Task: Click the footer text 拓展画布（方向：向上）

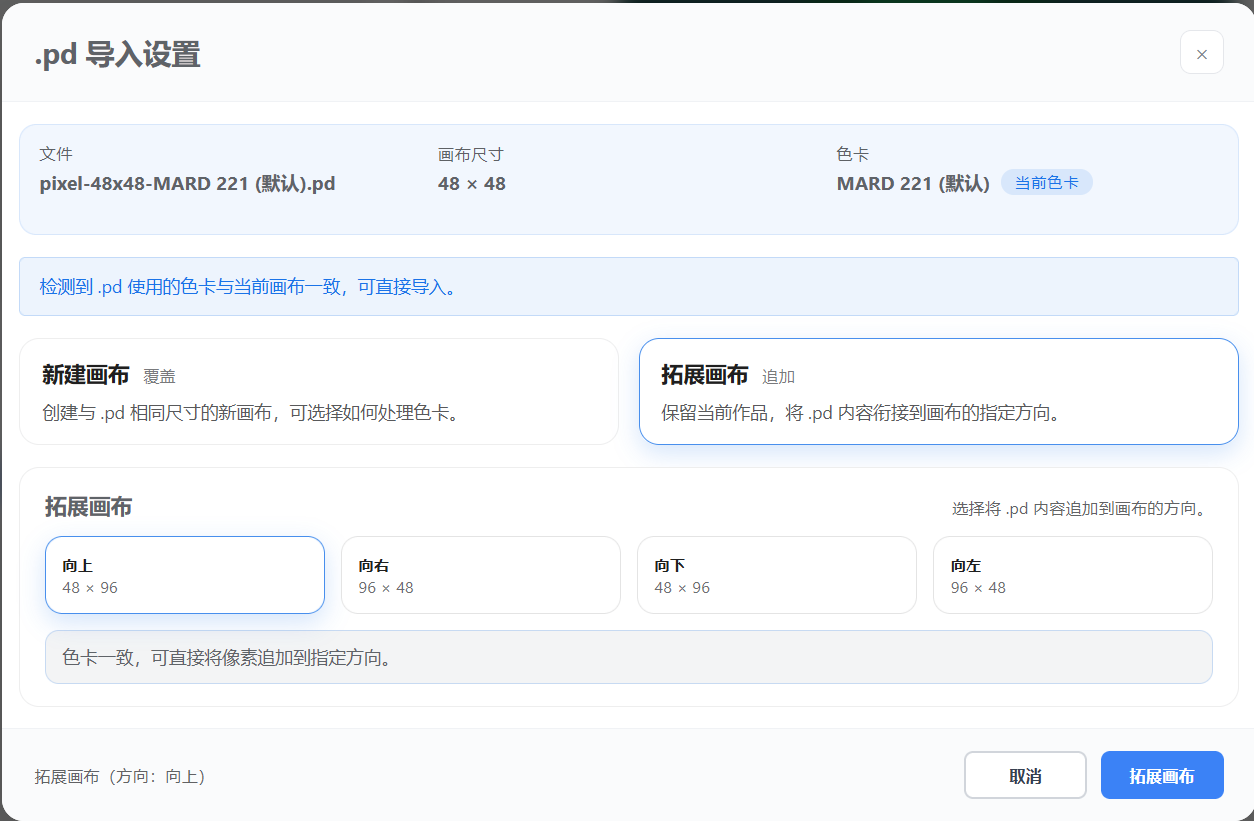Action: click(120, 777)
